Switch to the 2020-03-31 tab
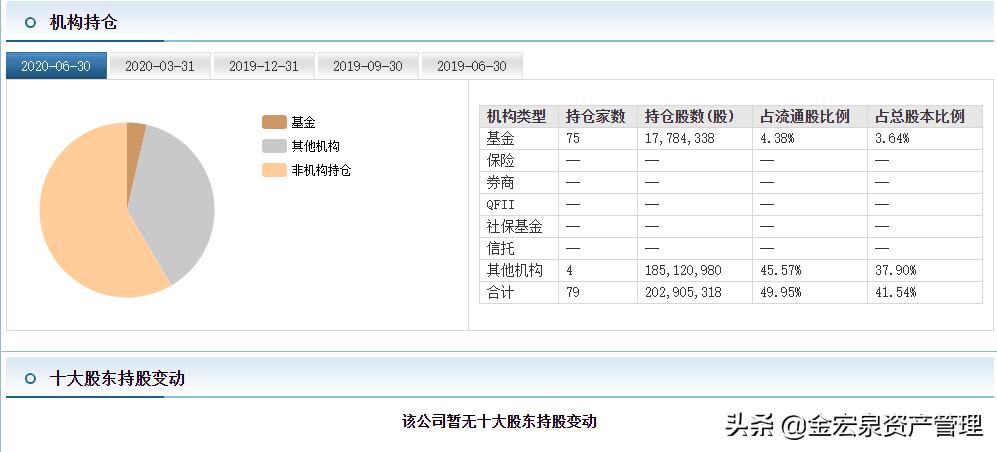 (160, 66)
